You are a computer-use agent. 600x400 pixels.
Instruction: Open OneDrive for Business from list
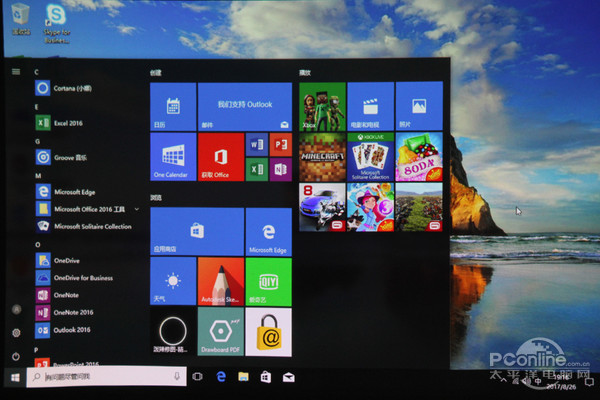tap(82, 278)
